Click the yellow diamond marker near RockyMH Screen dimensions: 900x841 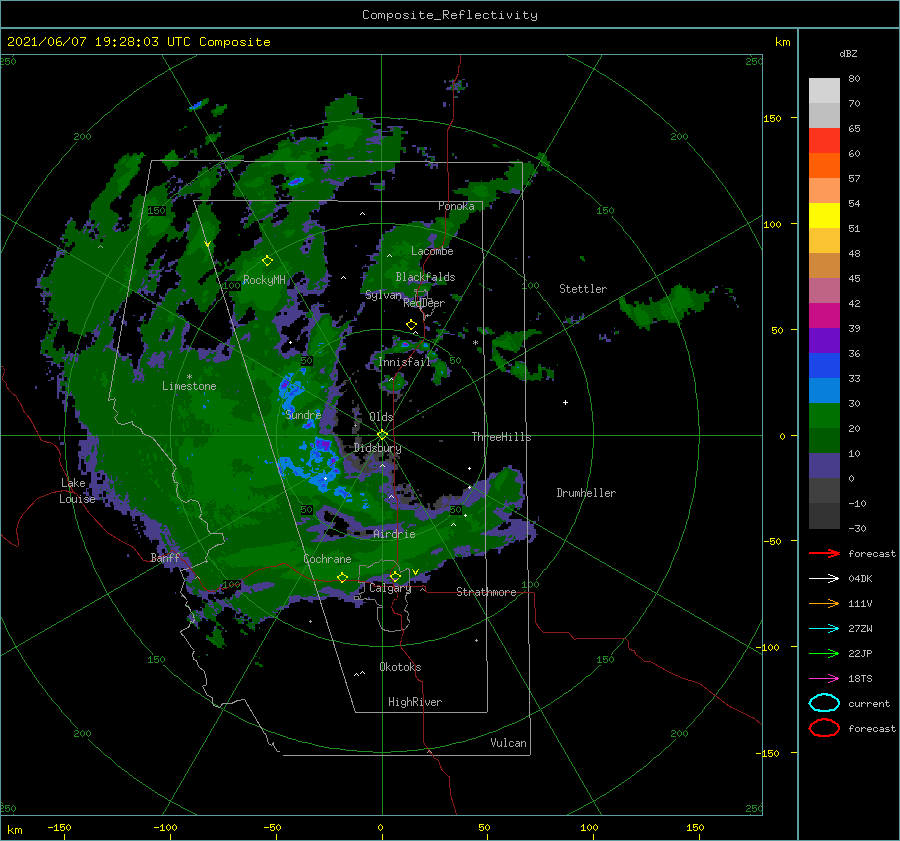point(267,261)
